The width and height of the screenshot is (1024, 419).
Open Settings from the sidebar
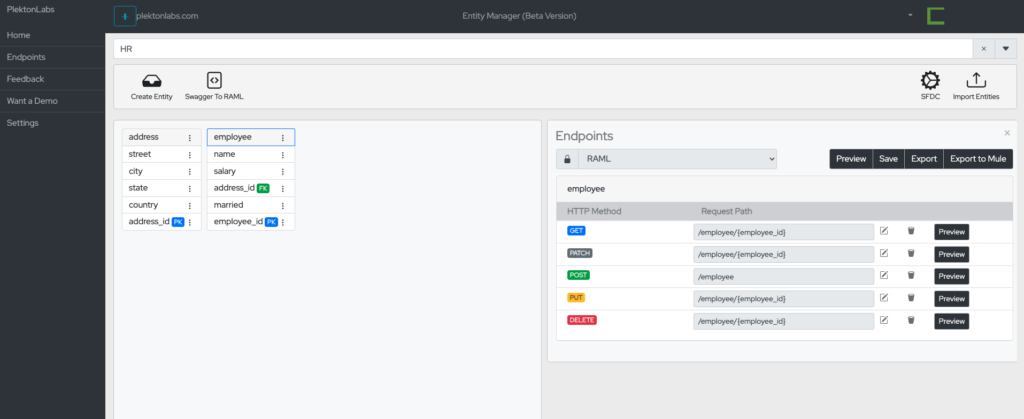click(23, 123)
